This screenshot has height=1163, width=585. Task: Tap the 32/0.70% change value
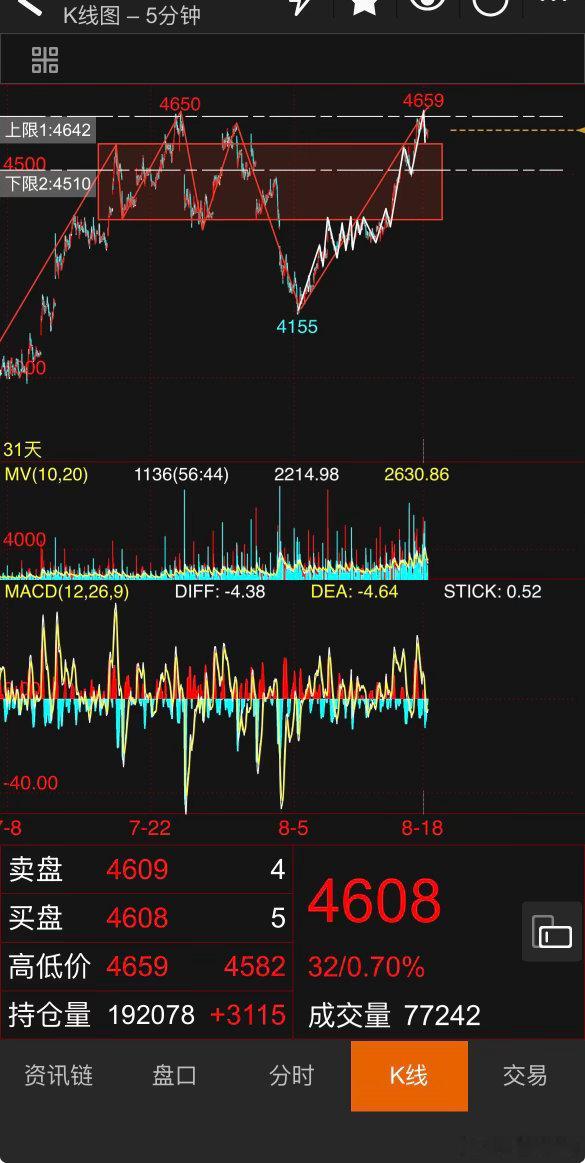(366, 966)
